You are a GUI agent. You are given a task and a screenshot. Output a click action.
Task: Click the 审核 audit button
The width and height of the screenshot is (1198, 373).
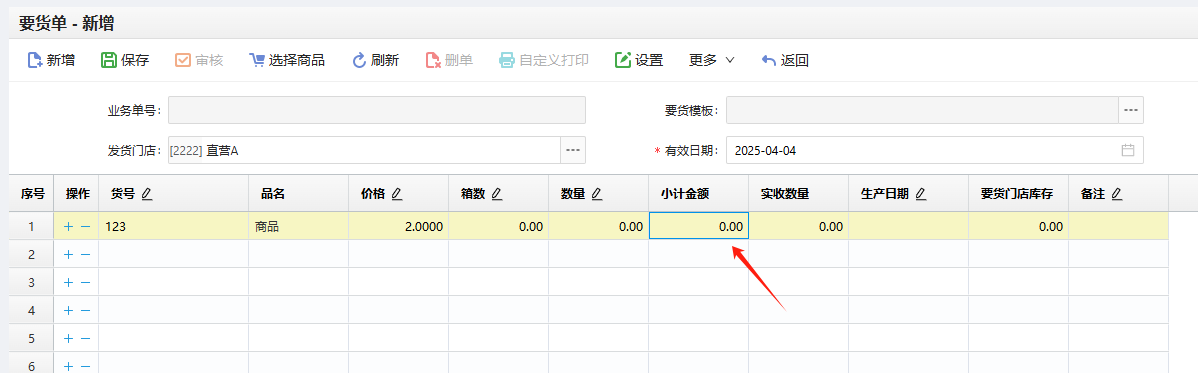pyautogui.click(x=199, y=60)
